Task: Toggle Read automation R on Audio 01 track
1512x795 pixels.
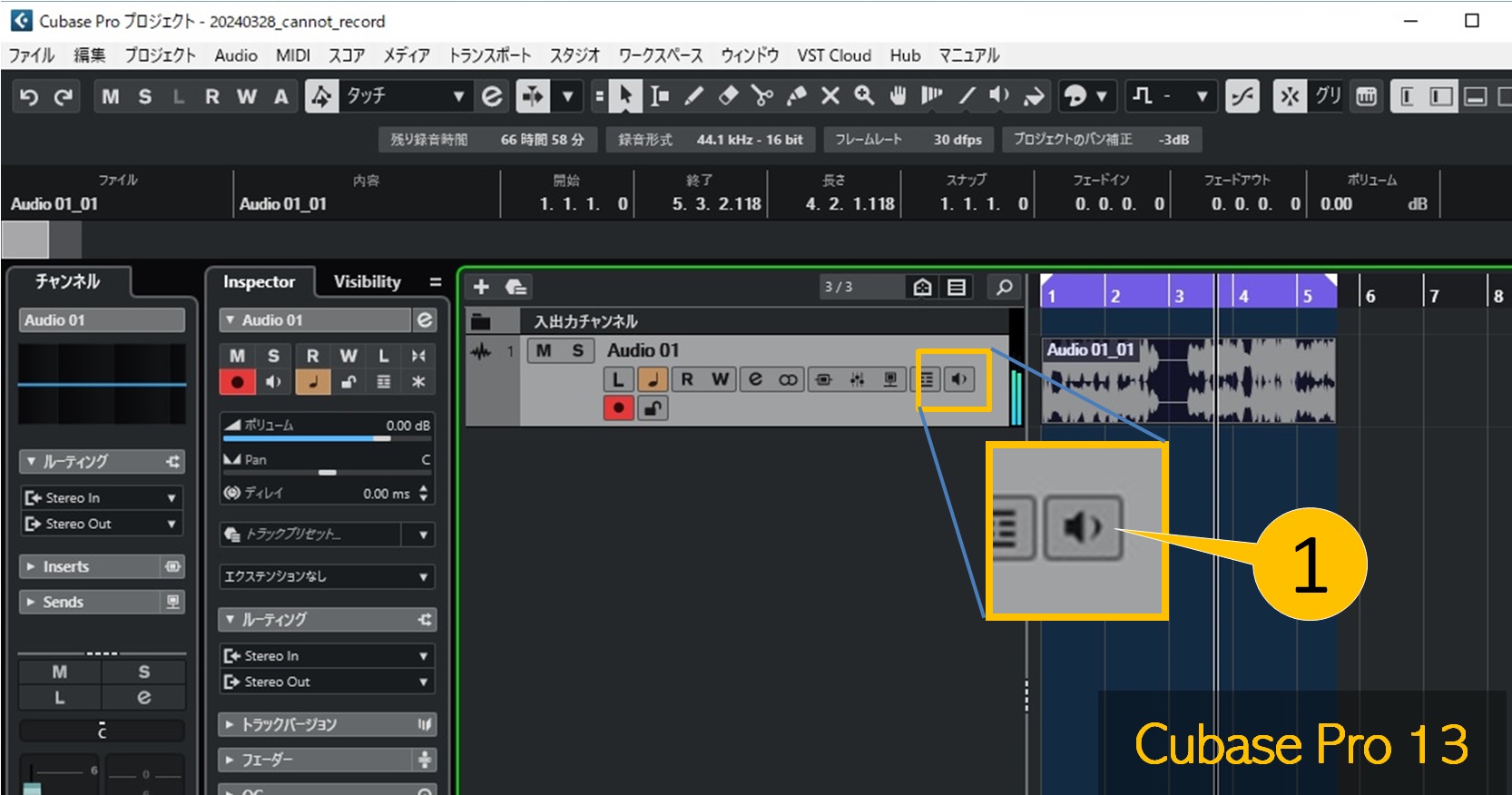Action: pyautogui.click(x=687, y=379)
